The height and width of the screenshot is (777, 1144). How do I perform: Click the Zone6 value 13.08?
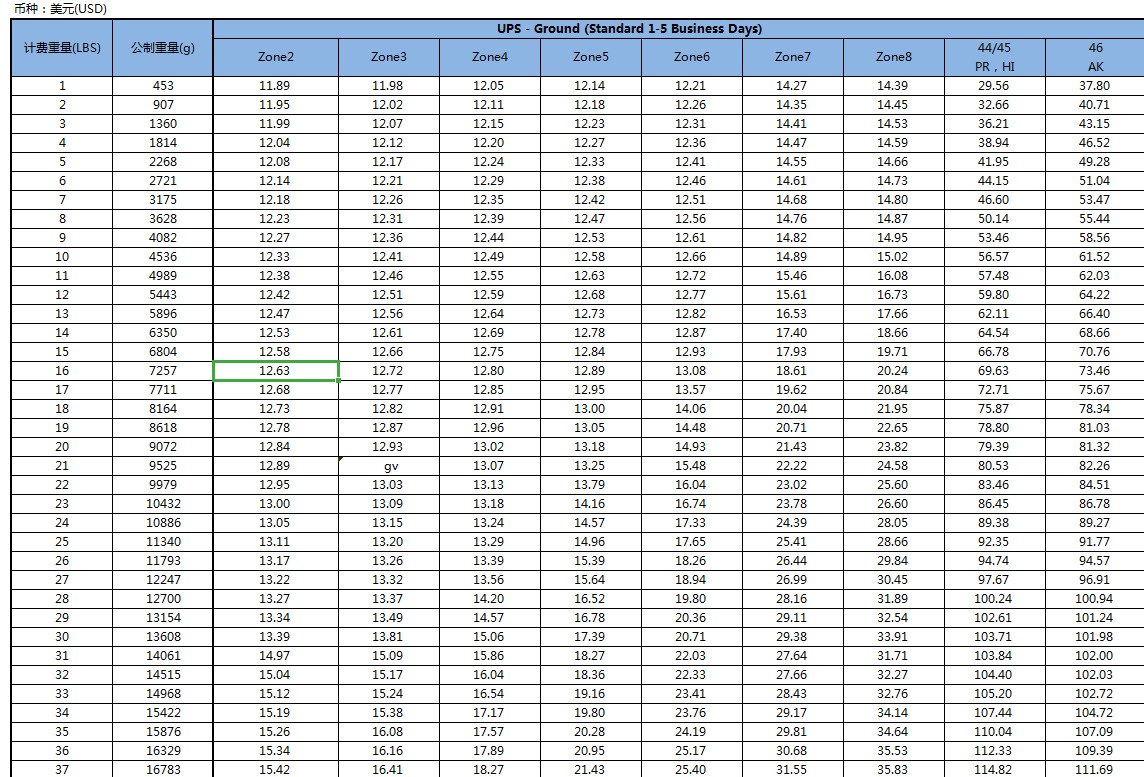(x=691, y=371)
